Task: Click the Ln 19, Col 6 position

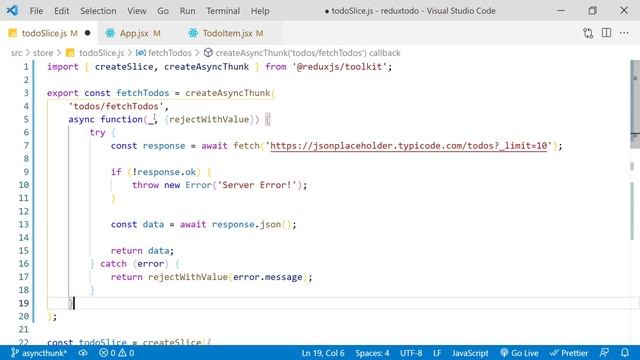Action: [323, 353]
